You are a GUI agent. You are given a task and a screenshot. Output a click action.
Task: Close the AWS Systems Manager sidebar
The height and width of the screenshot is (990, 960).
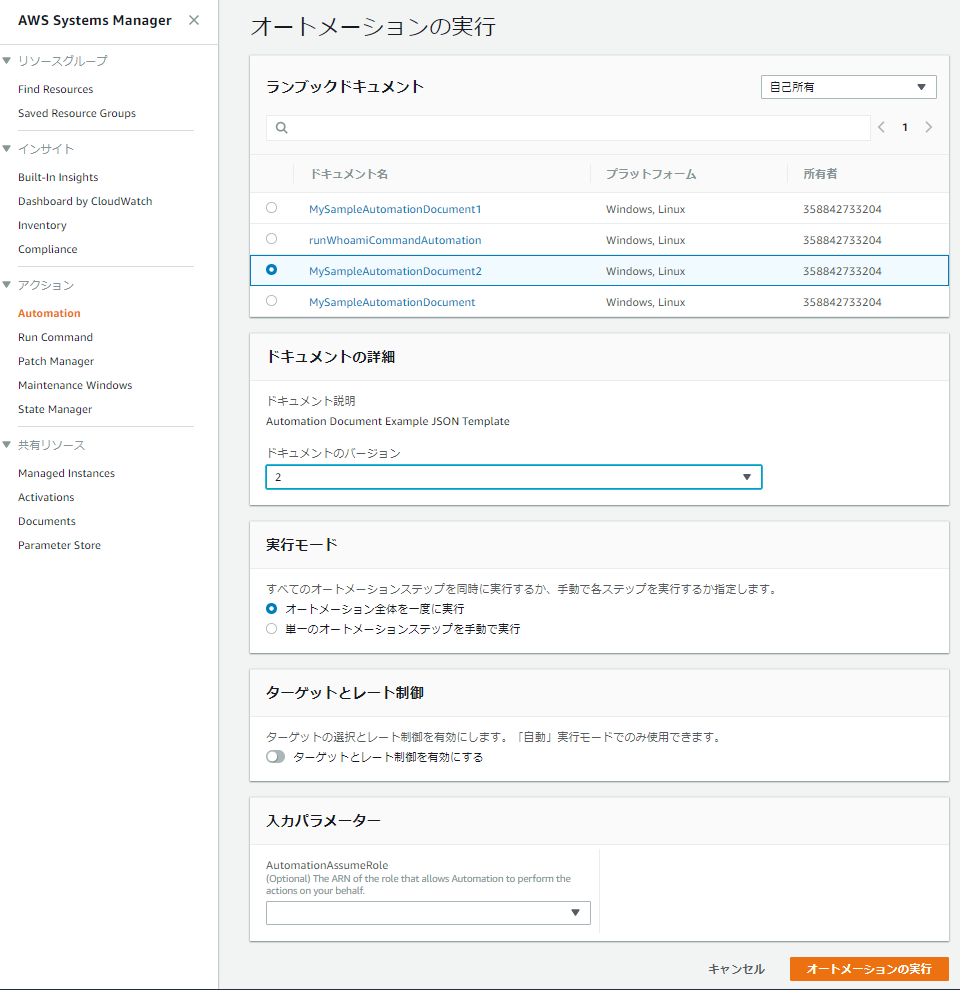(194, 20)
